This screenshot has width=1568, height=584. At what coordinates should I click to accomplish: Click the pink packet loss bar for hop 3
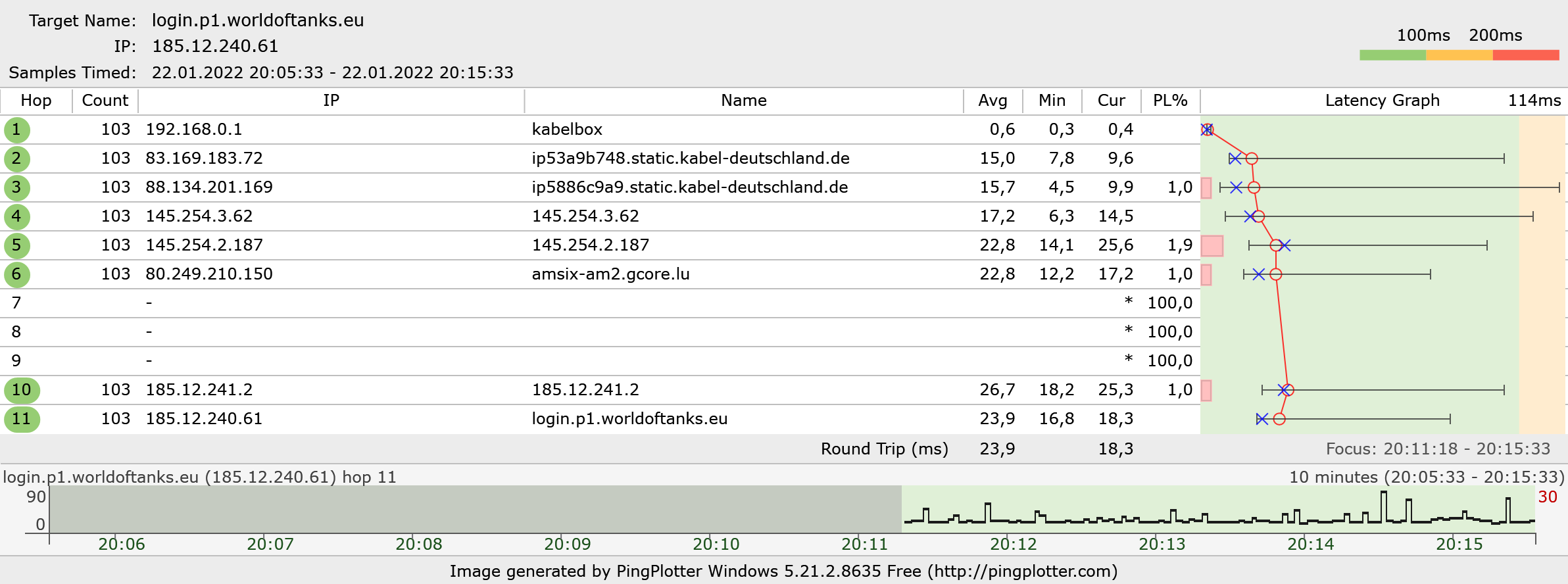pos(1206,188)
